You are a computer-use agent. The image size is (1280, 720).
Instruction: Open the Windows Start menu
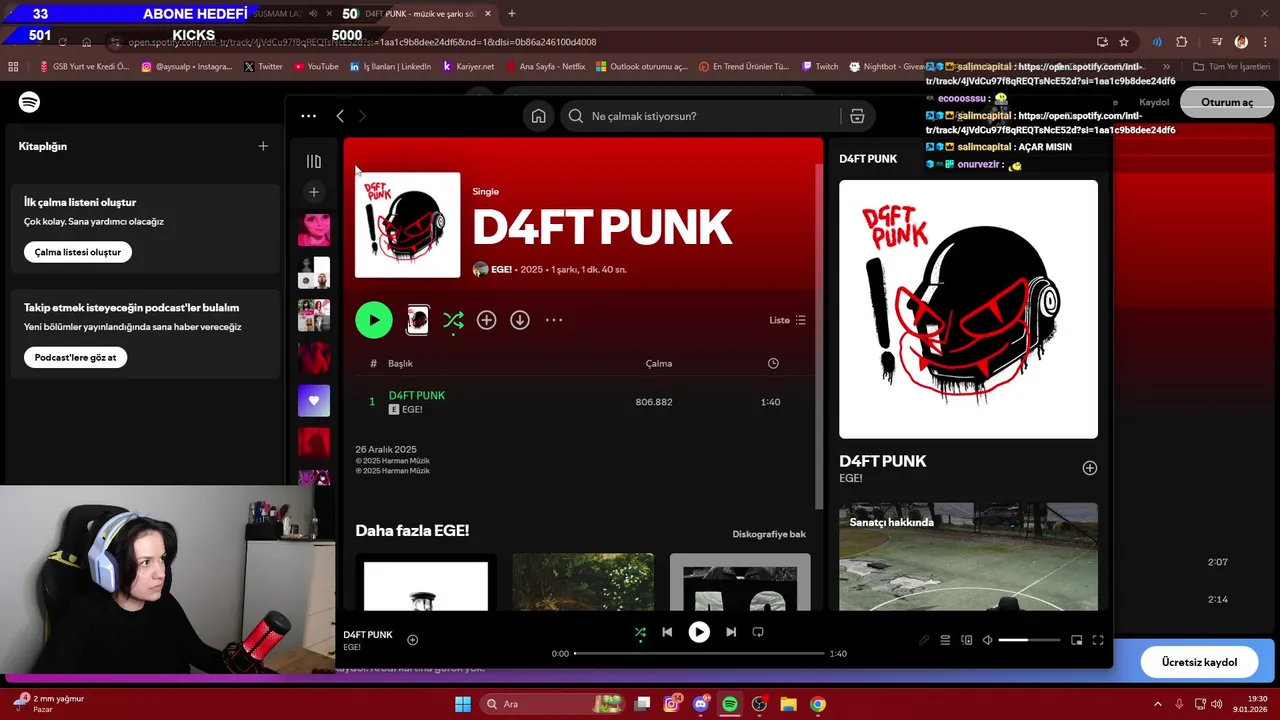463,704
